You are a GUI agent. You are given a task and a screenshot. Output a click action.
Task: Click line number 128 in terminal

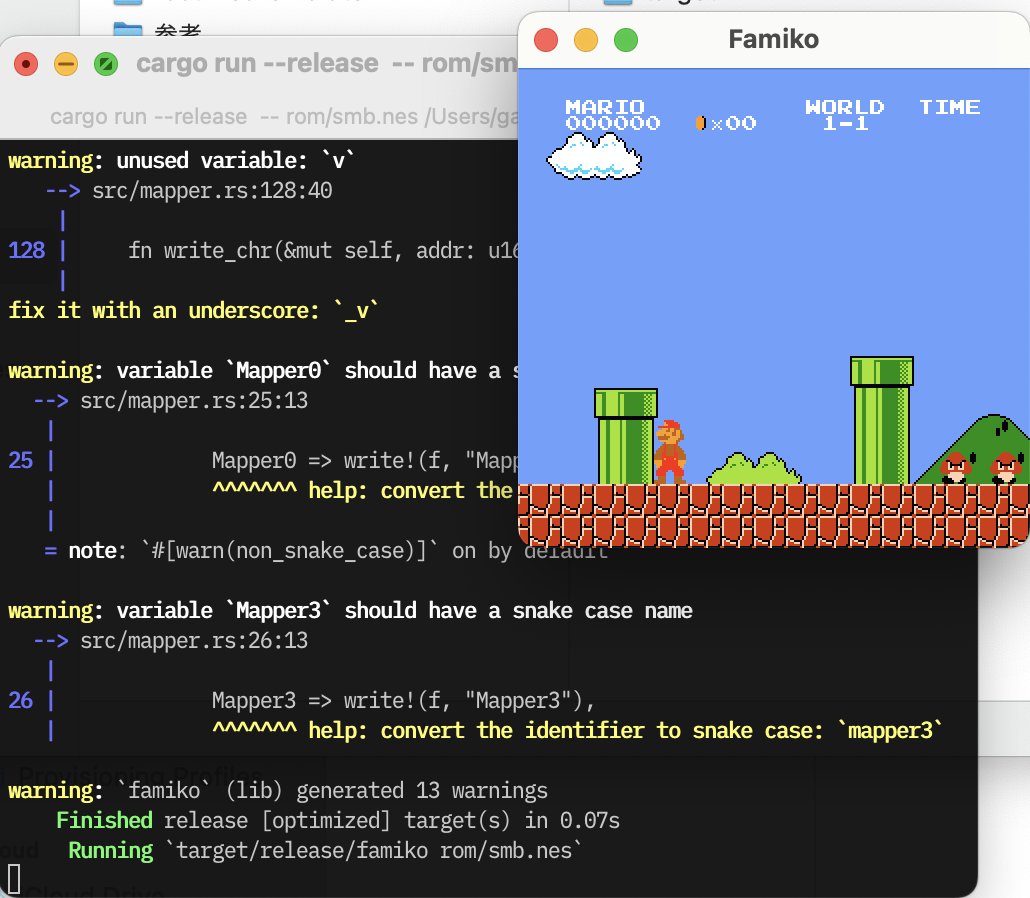[x=26, y=250]
